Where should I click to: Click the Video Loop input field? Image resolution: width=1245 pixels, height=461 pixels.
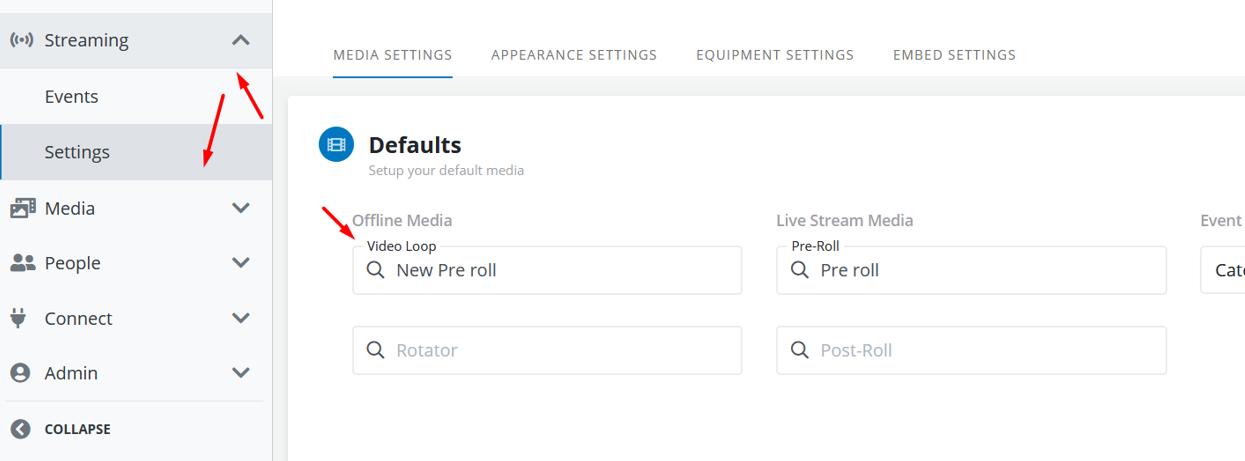pos(560,271)
